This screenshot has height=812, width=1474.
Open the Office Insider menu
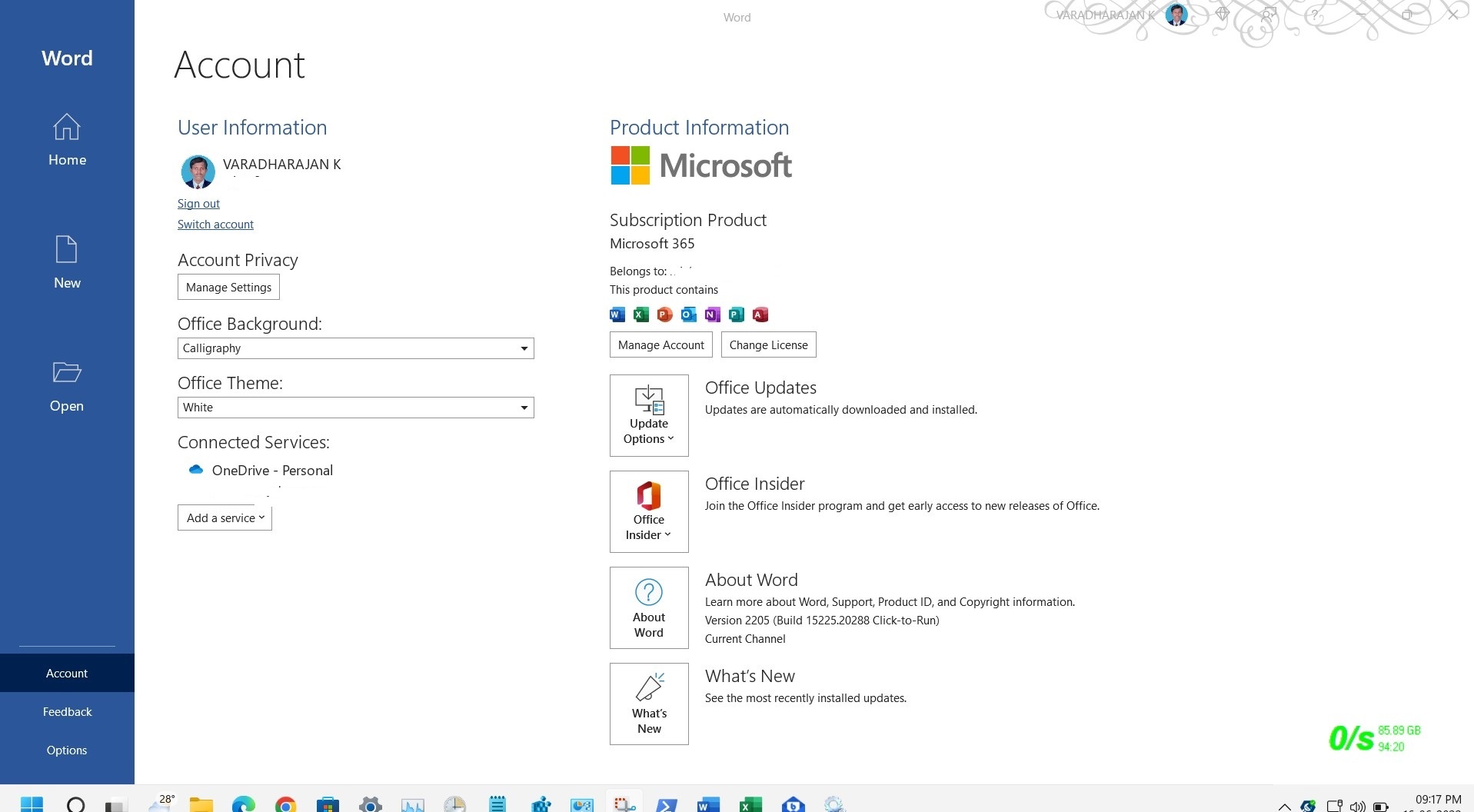649,511
